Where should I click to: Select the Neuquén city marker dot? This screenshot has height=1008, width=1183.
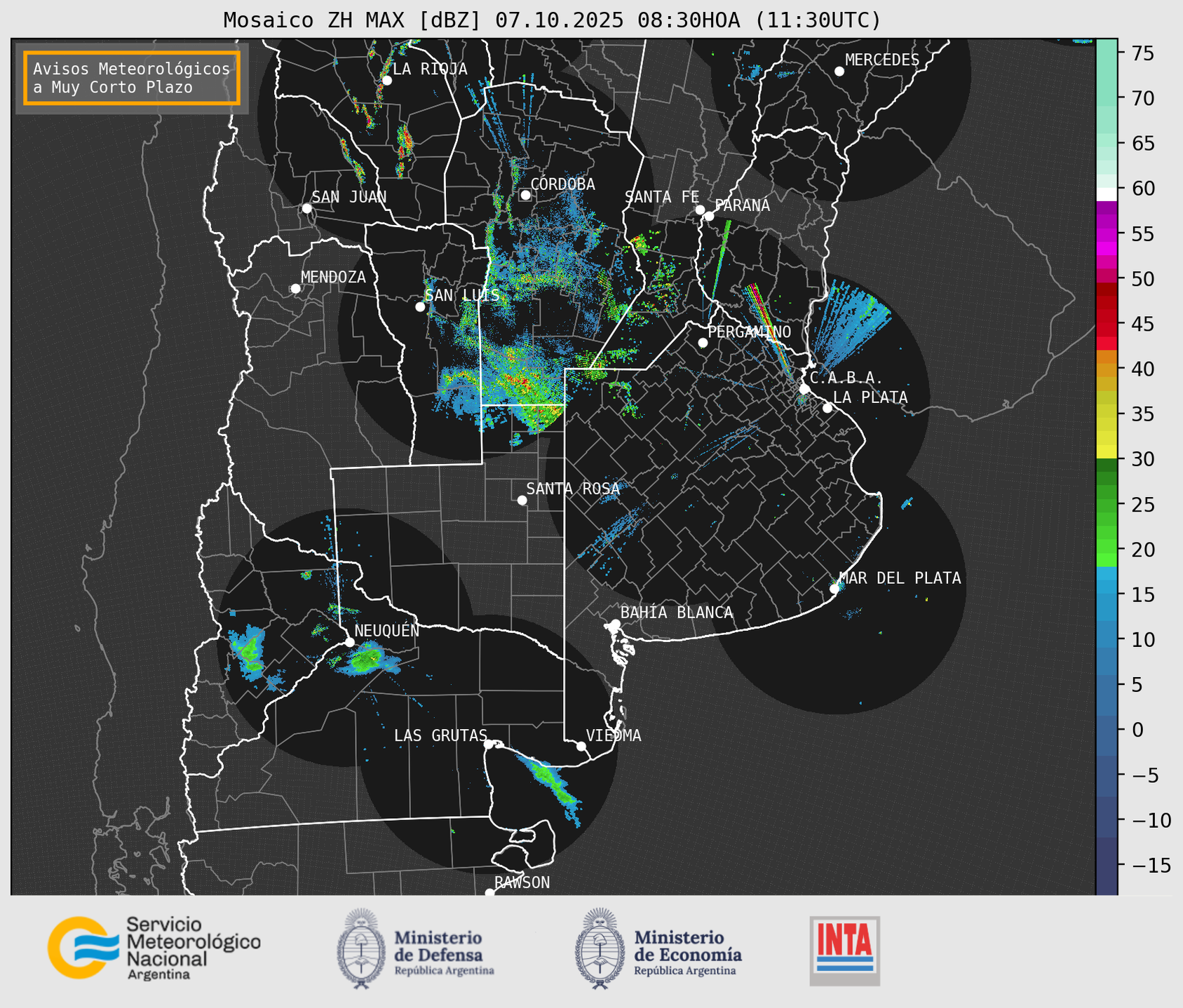point(349,642)
